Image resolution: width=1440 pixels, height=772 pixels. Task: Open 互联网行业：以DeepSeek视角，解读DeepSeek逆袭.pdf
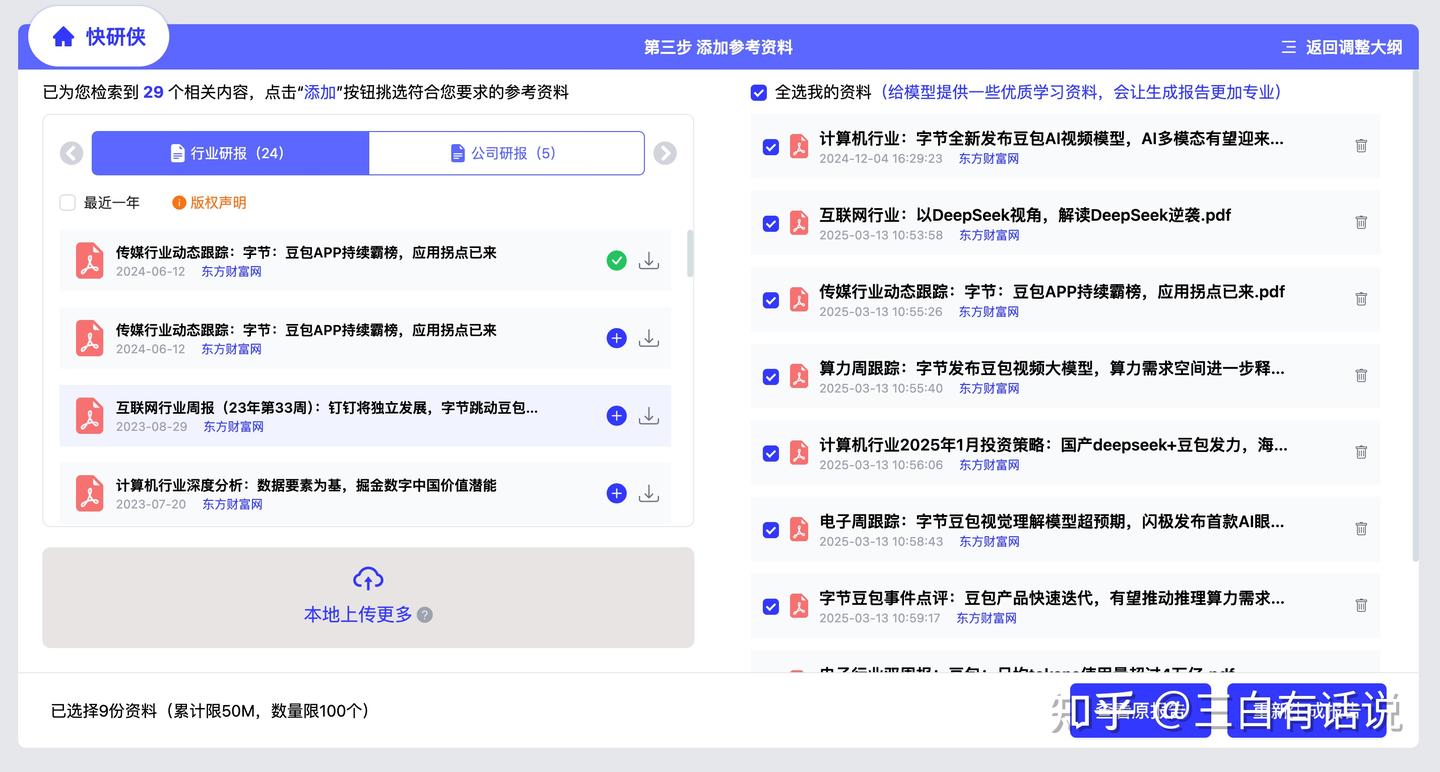(1025, 215)
